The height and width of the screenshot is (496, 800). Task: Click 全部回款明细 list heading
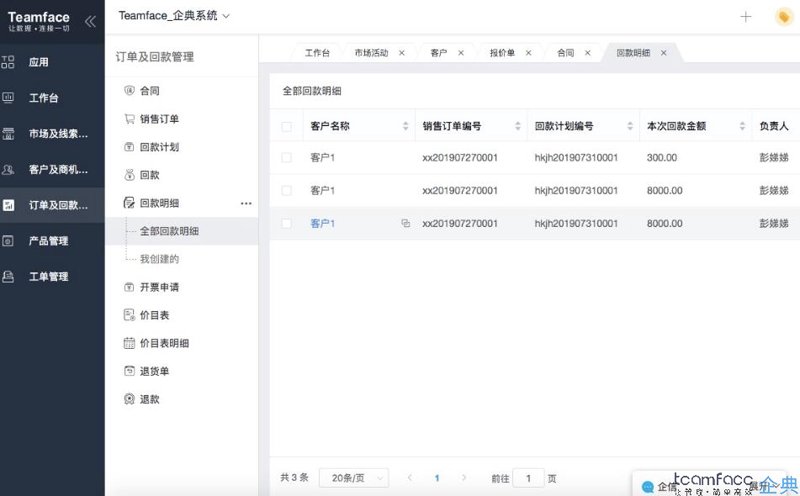312,91
